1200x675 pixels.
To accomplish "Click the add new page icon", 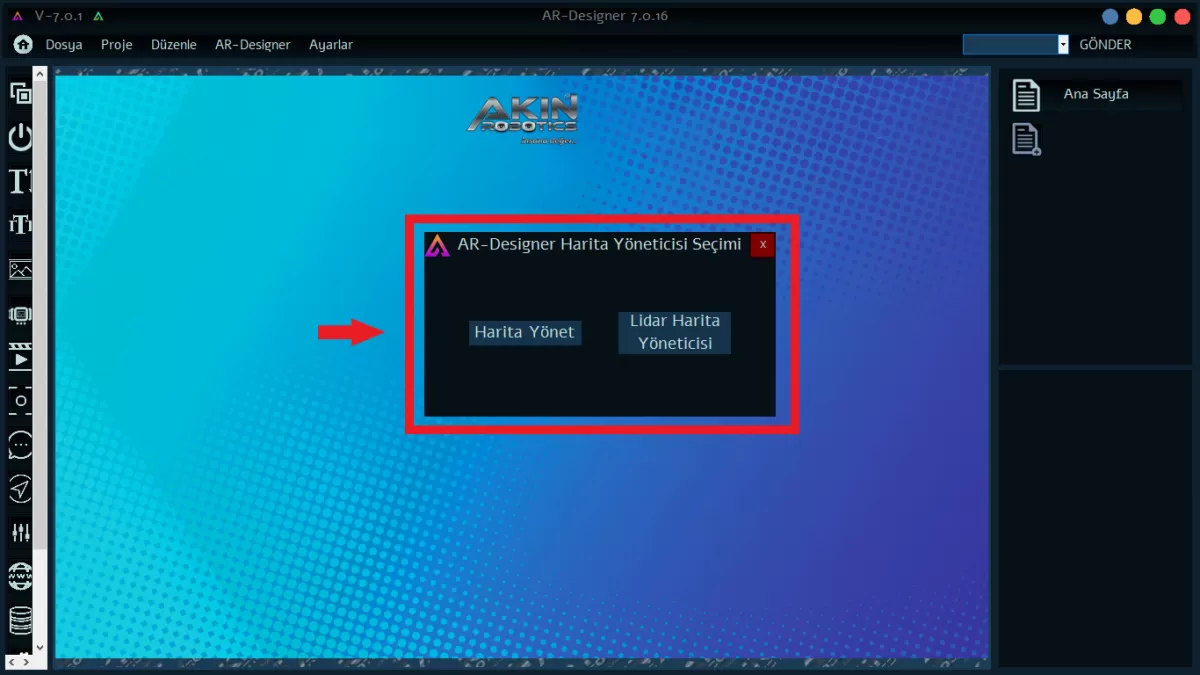I will [x=1026, y=139].
